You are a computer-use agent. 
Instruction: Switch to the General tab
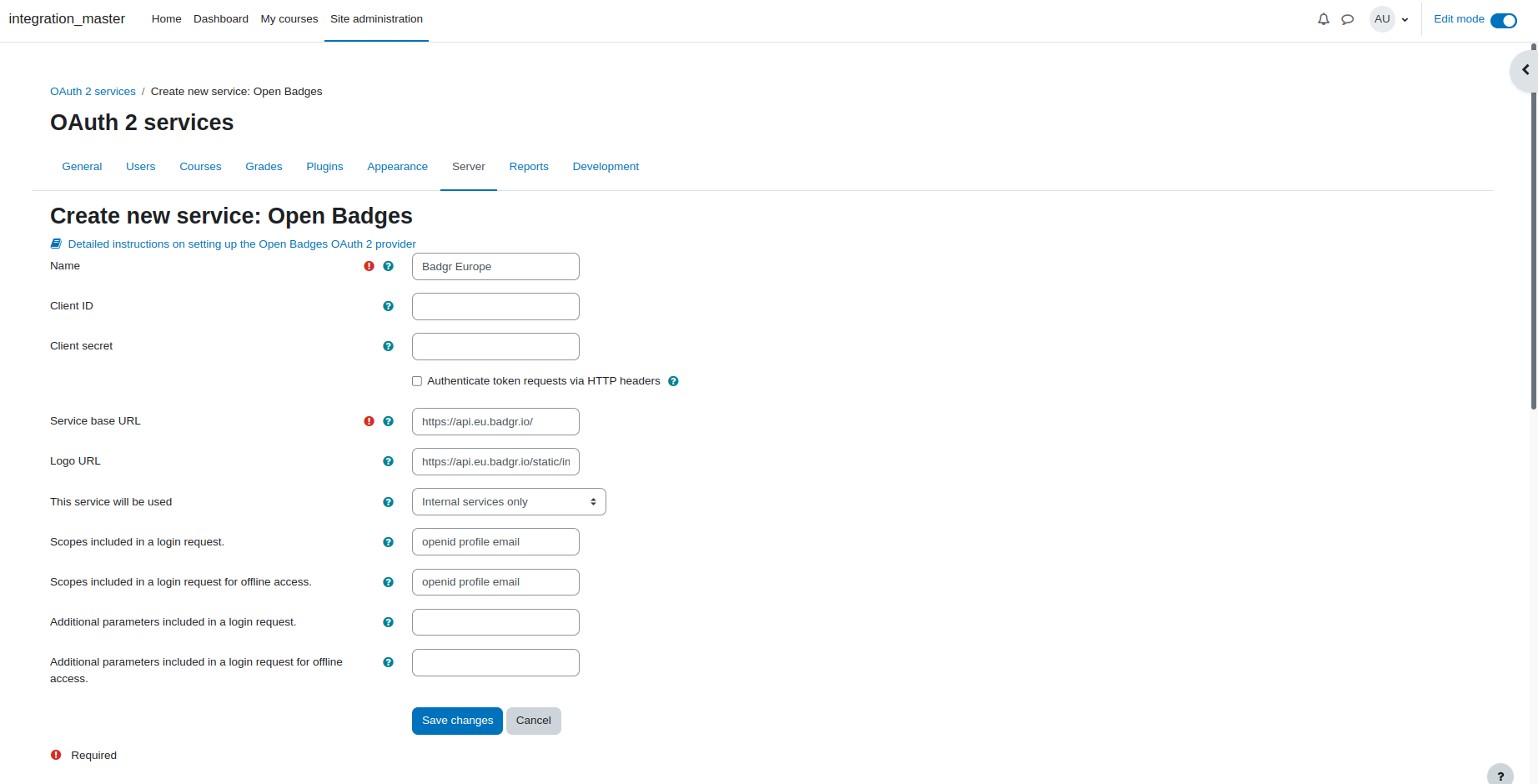82,167
